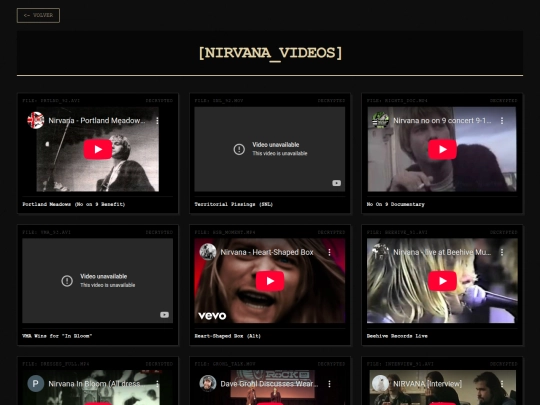Open three-dot menu on In Bloom video

[157, 384]
